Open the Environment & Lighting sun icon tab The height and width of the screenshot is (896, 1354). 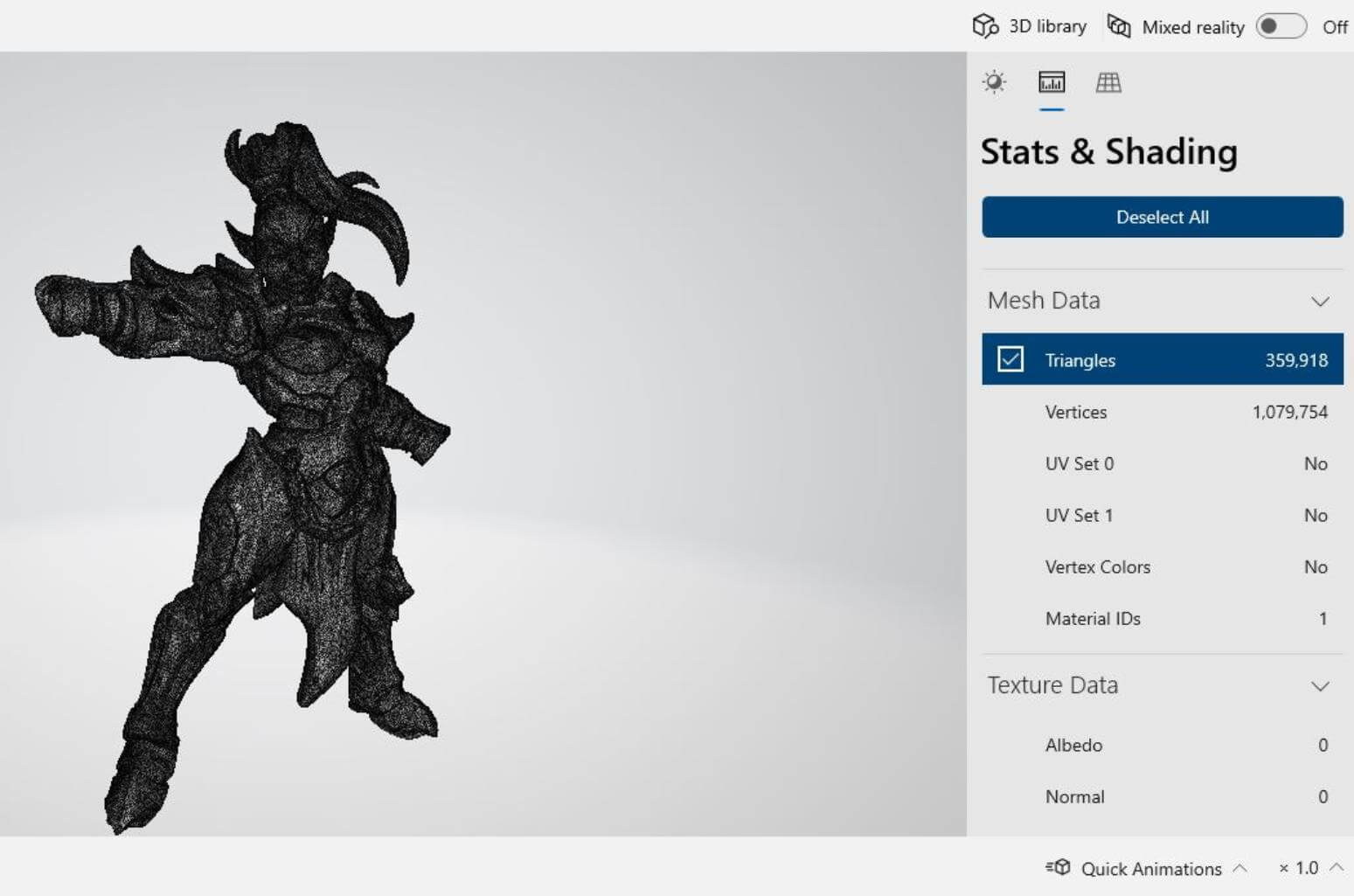[994, 82]
